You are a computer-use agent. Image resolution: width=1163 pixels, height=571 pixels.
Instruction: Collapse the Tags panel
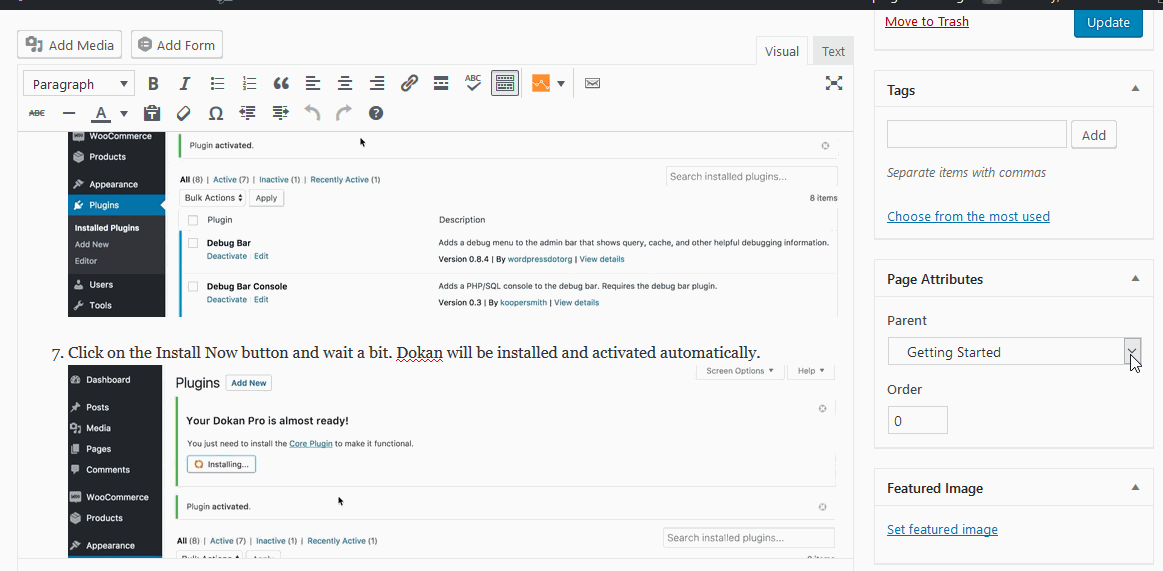point(1135,89)
